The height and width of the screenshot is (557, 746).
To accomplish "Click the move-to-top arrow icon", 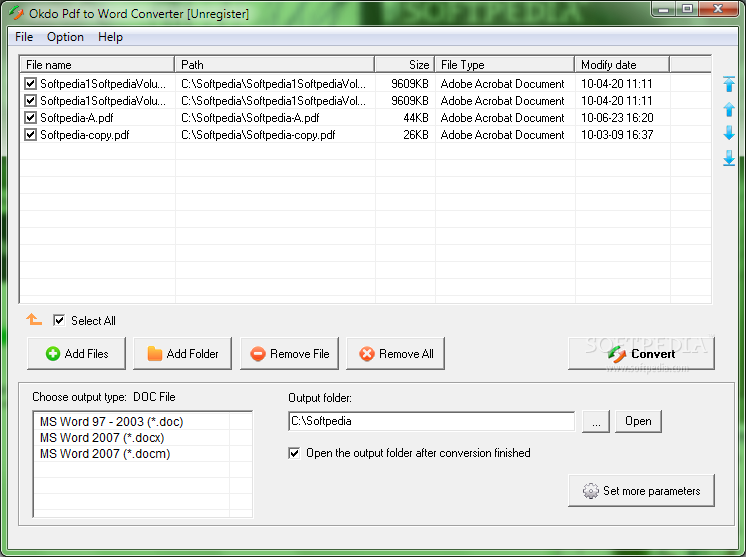I will (x=728, y=84).
